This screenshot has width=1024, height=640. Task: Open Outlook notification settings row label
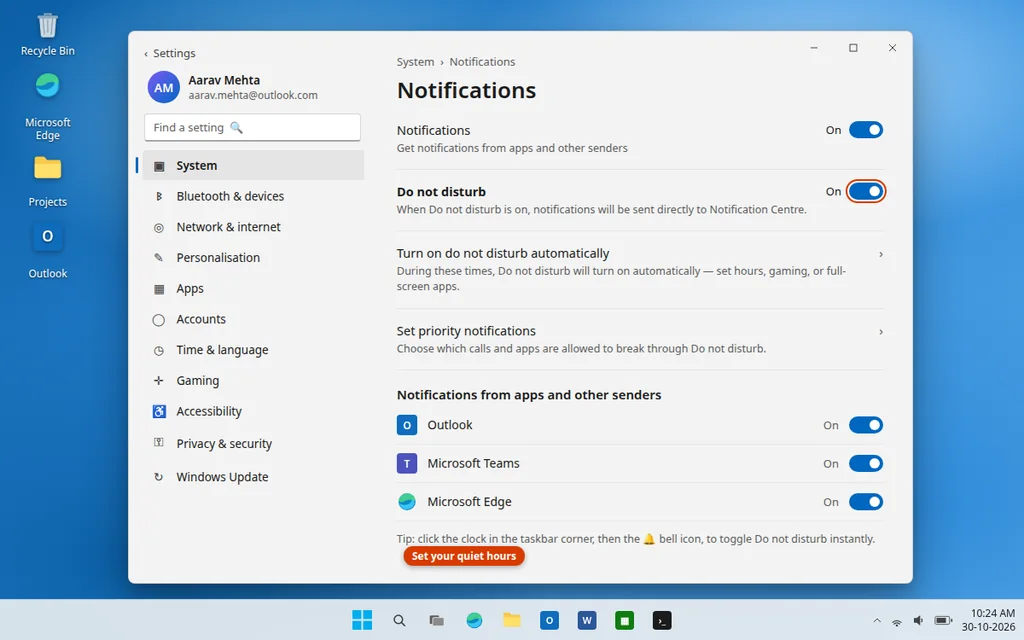[449, 425]
